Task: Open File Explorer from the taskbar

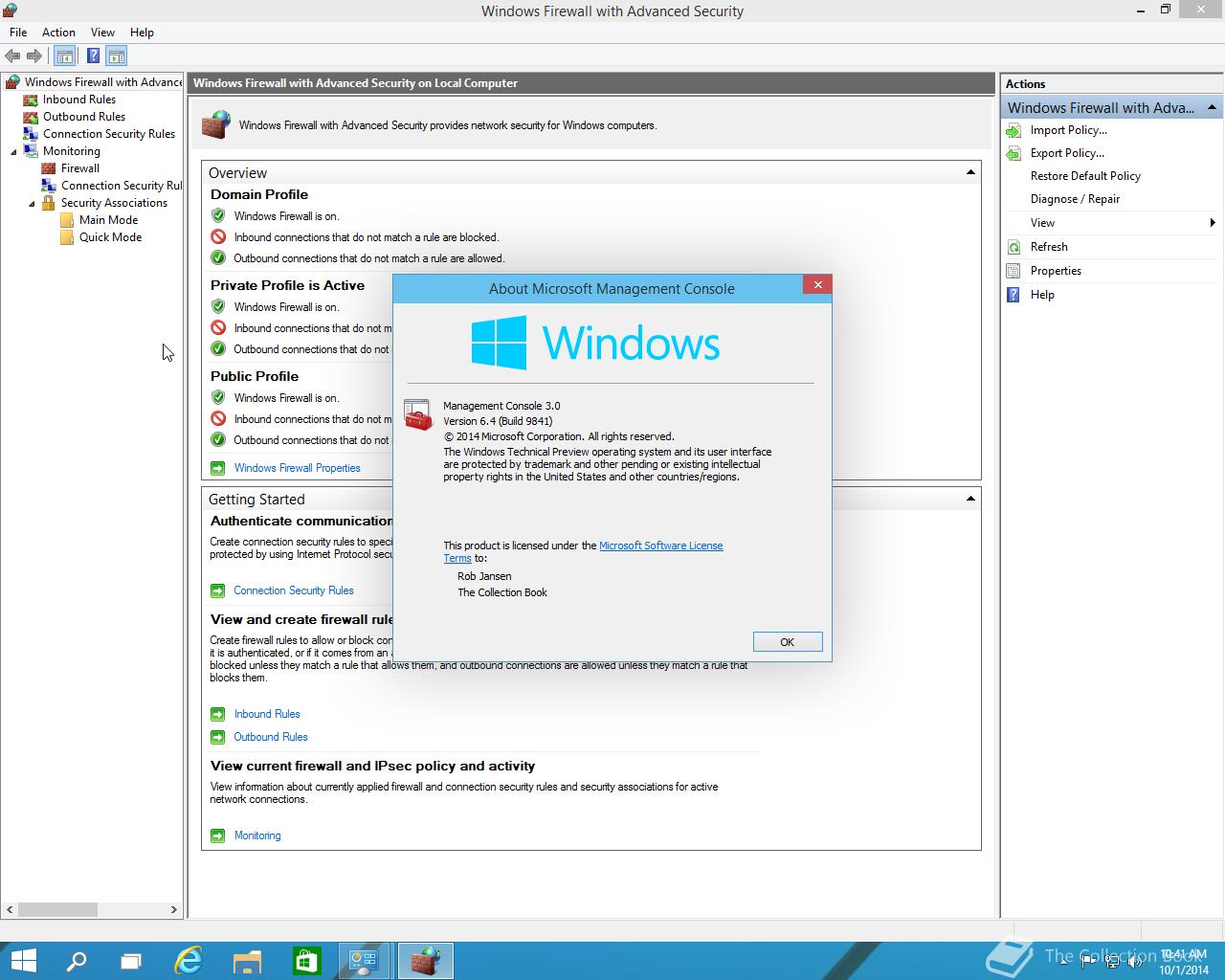Action: click(x=248, y=961)
